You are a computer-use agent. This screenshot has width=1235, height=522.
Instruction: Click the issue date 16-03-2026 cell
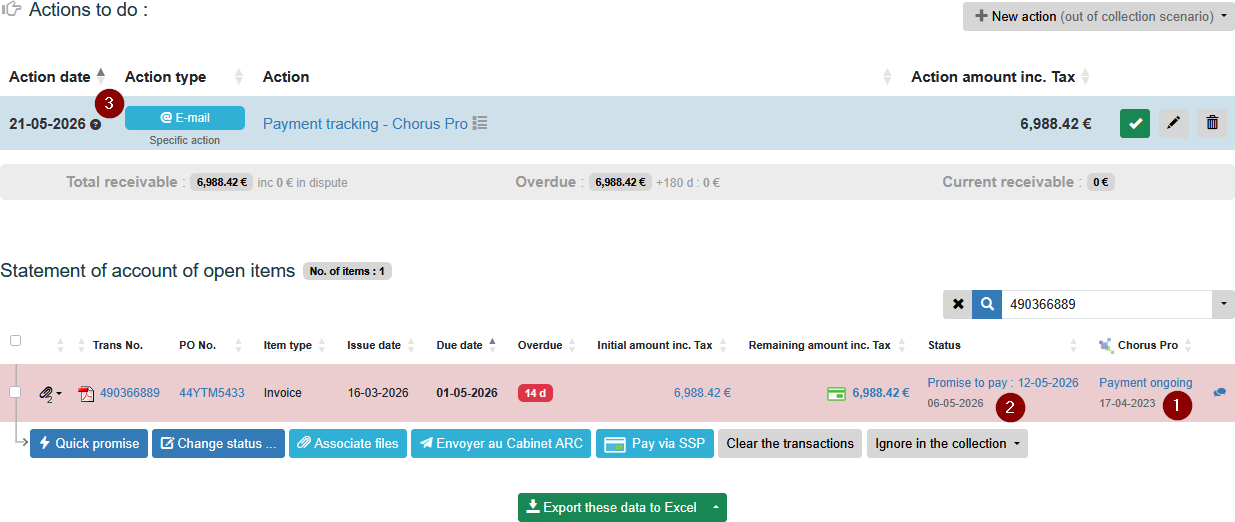tap(377, 393)
